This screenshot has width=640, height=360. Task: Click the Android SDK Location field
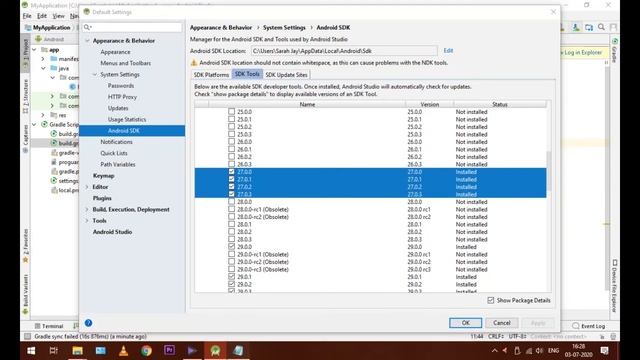344,51
